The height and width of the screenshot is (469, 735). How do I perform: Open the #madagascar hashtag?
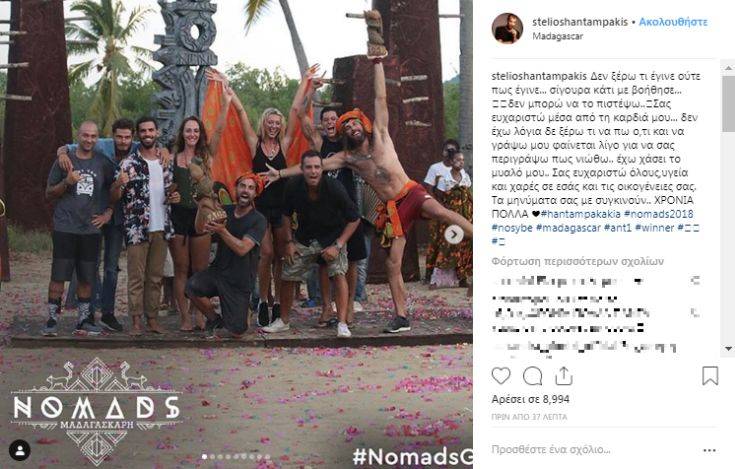[568, 228]
